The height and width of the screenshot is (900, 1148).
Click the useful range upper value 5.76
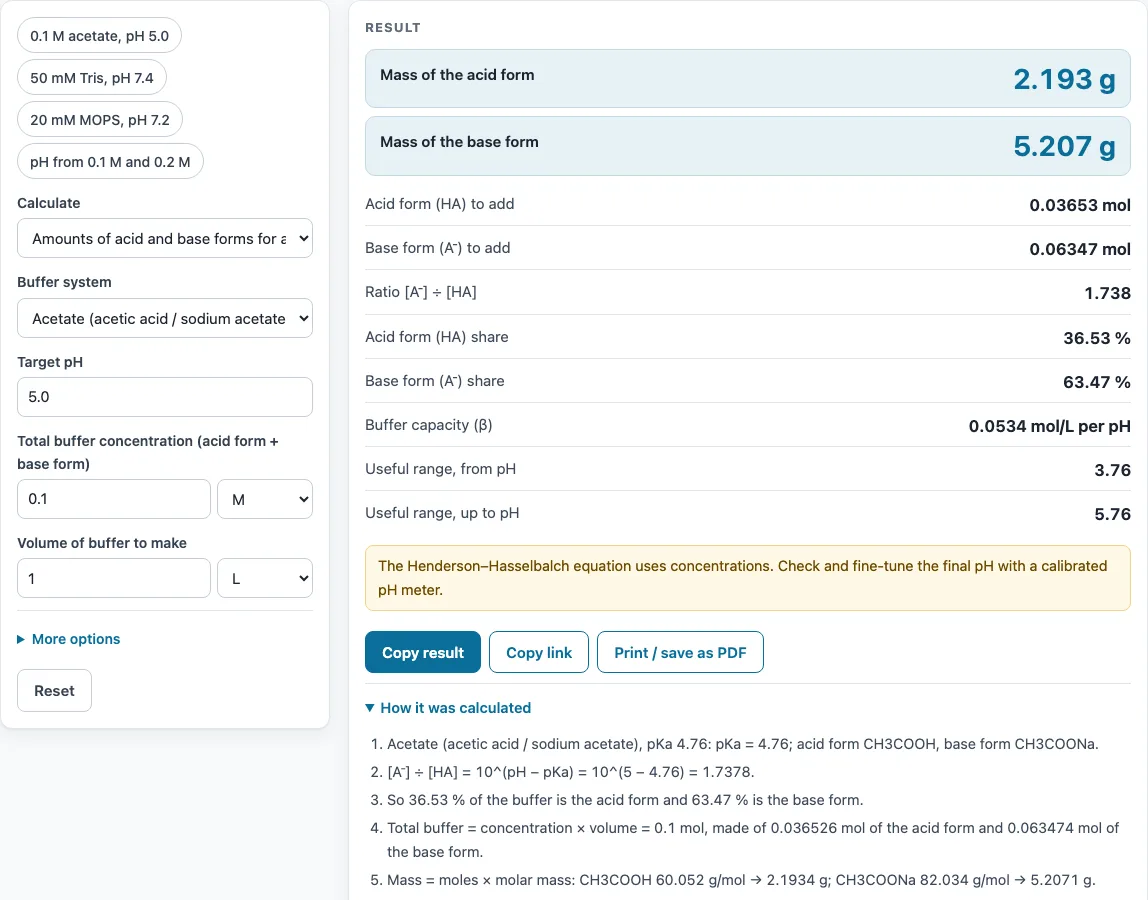click(x=1113, y=513)
